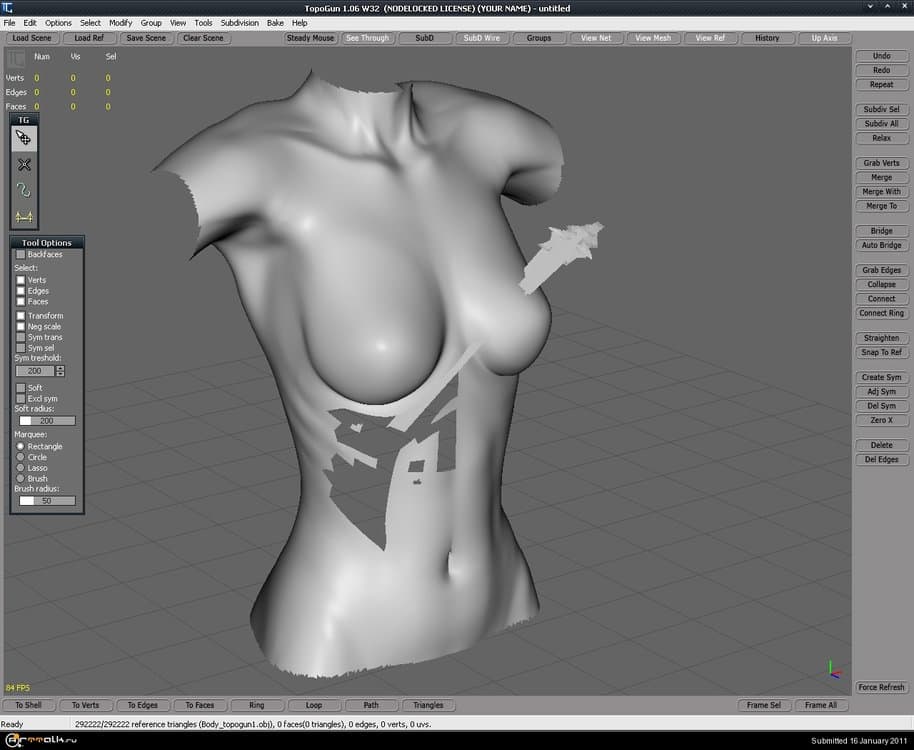
Task: Open the Subdivision menu
Action: coord(238,22)
